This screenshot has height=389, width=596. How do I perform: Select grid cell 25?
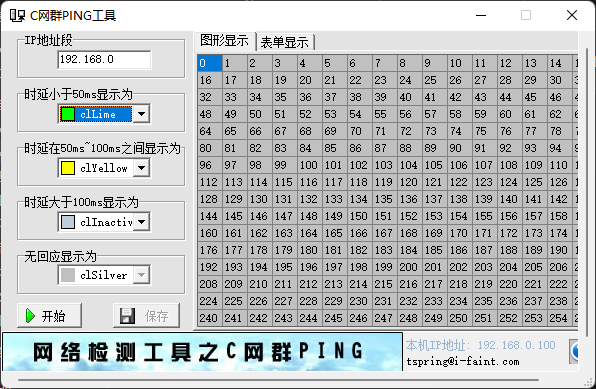(x=435, y=80)
